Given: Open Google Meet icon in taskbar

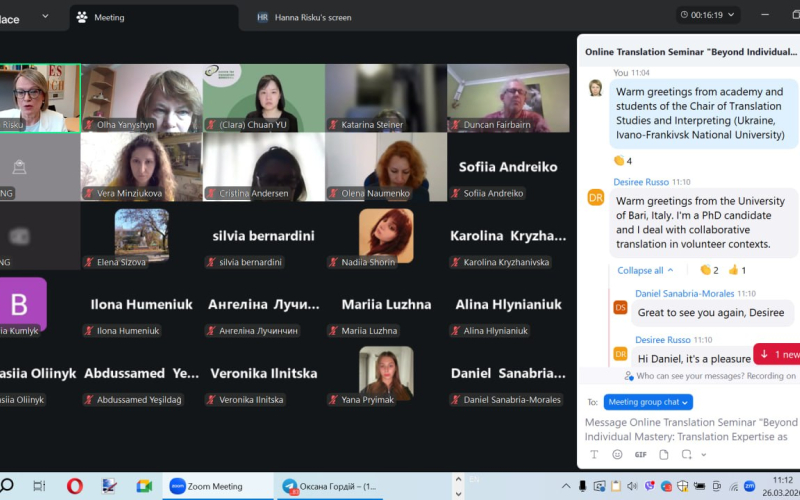Looking at the screenshot, I should click(x=144, y=486).
